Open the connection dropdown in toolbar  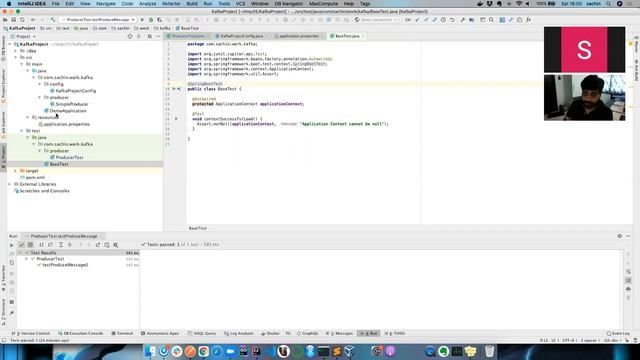pos(376,20)
